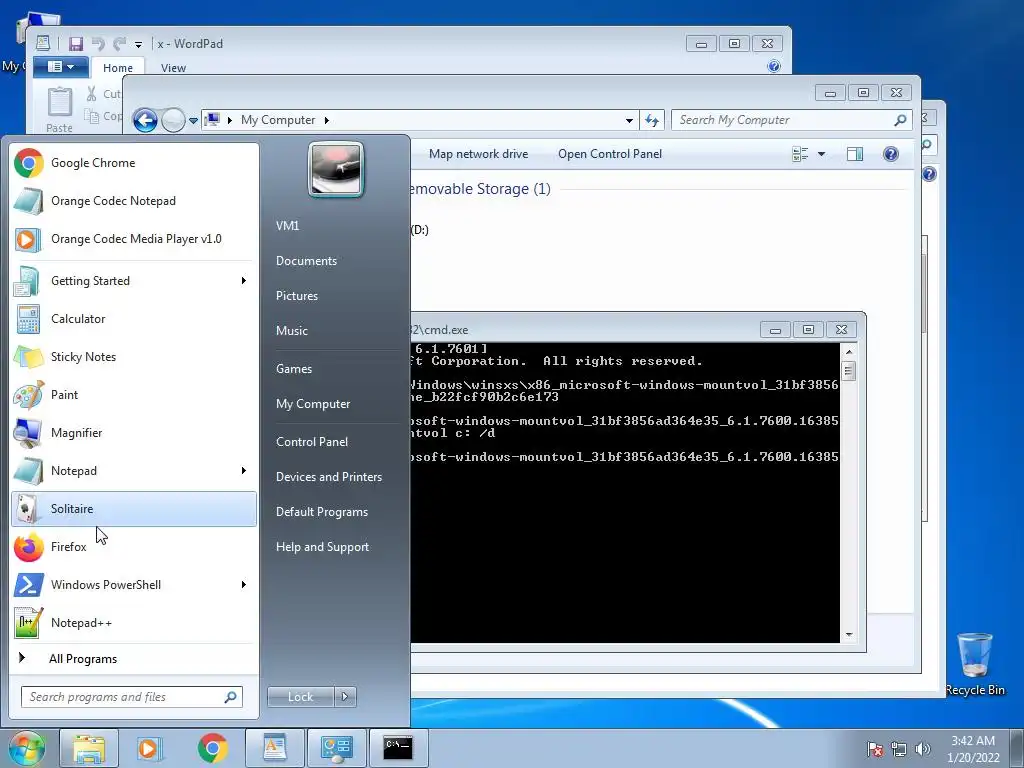This screenshot has width=1024, height=768.
Task: Click Back button in My Computer window
Action: point(145,120)
